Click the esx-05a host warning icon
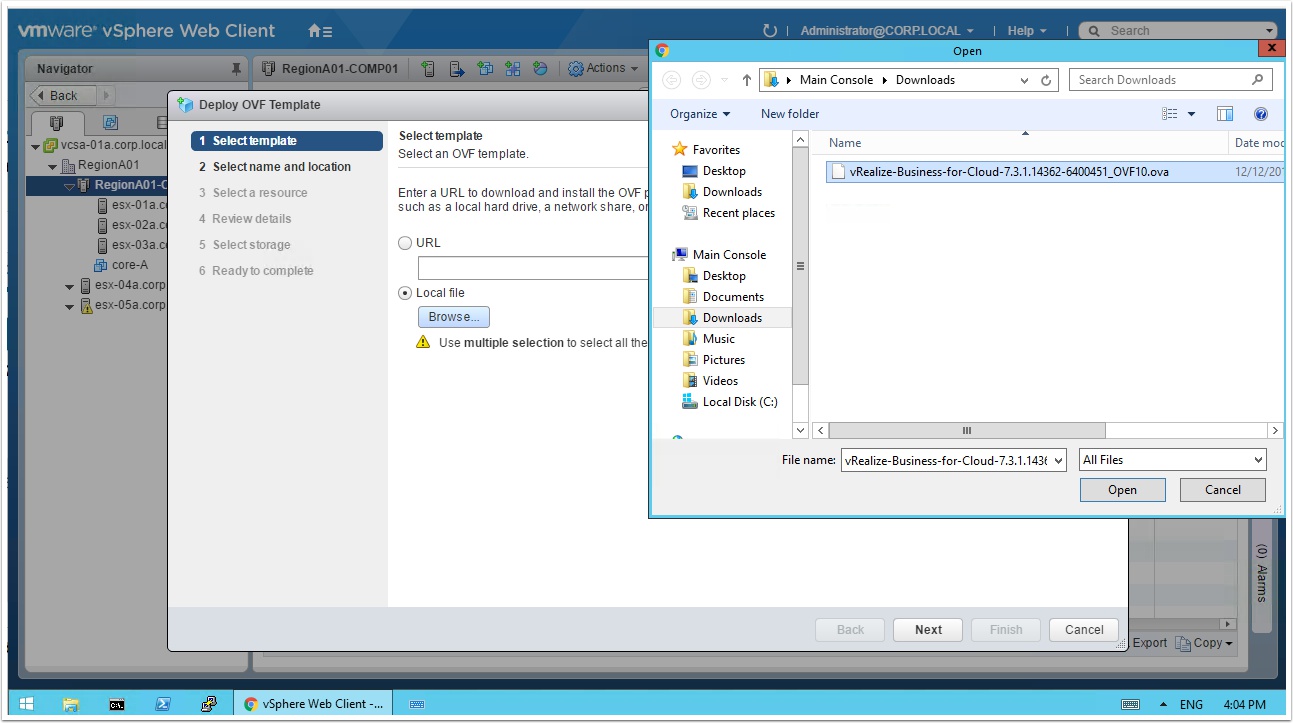This screenshot has height=723, width=1293. (x=86, y=306)
